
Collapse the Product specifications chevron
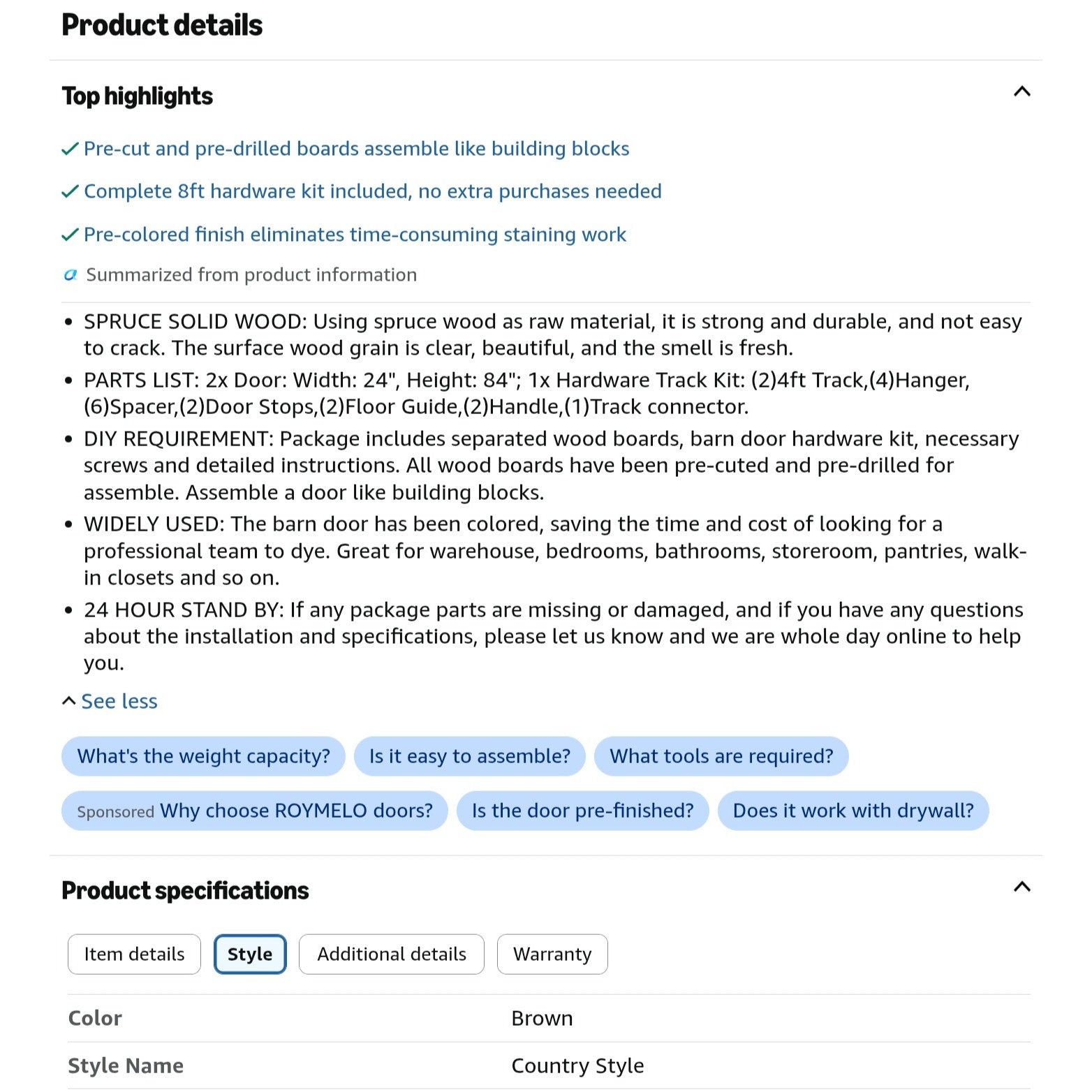coord(1021,887)
